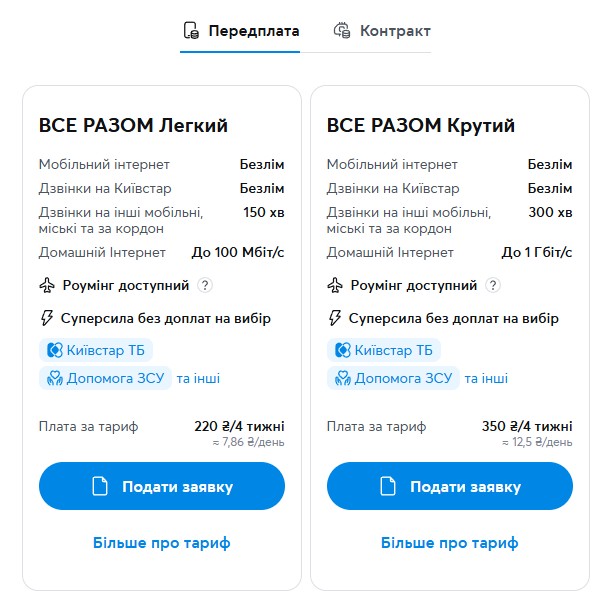Viewport: 600px width, 603px height.
Task: Open roaming help for the Легкий tariff
Action: click(205, 286)
